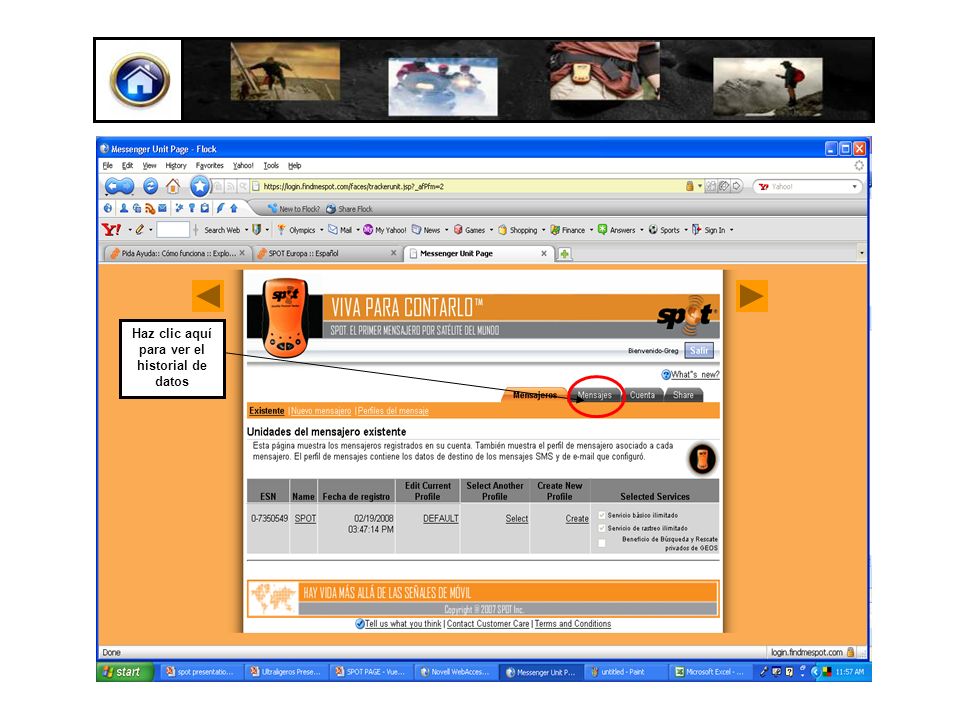Open the blog editor feather icon

click(x=220, y=208)
